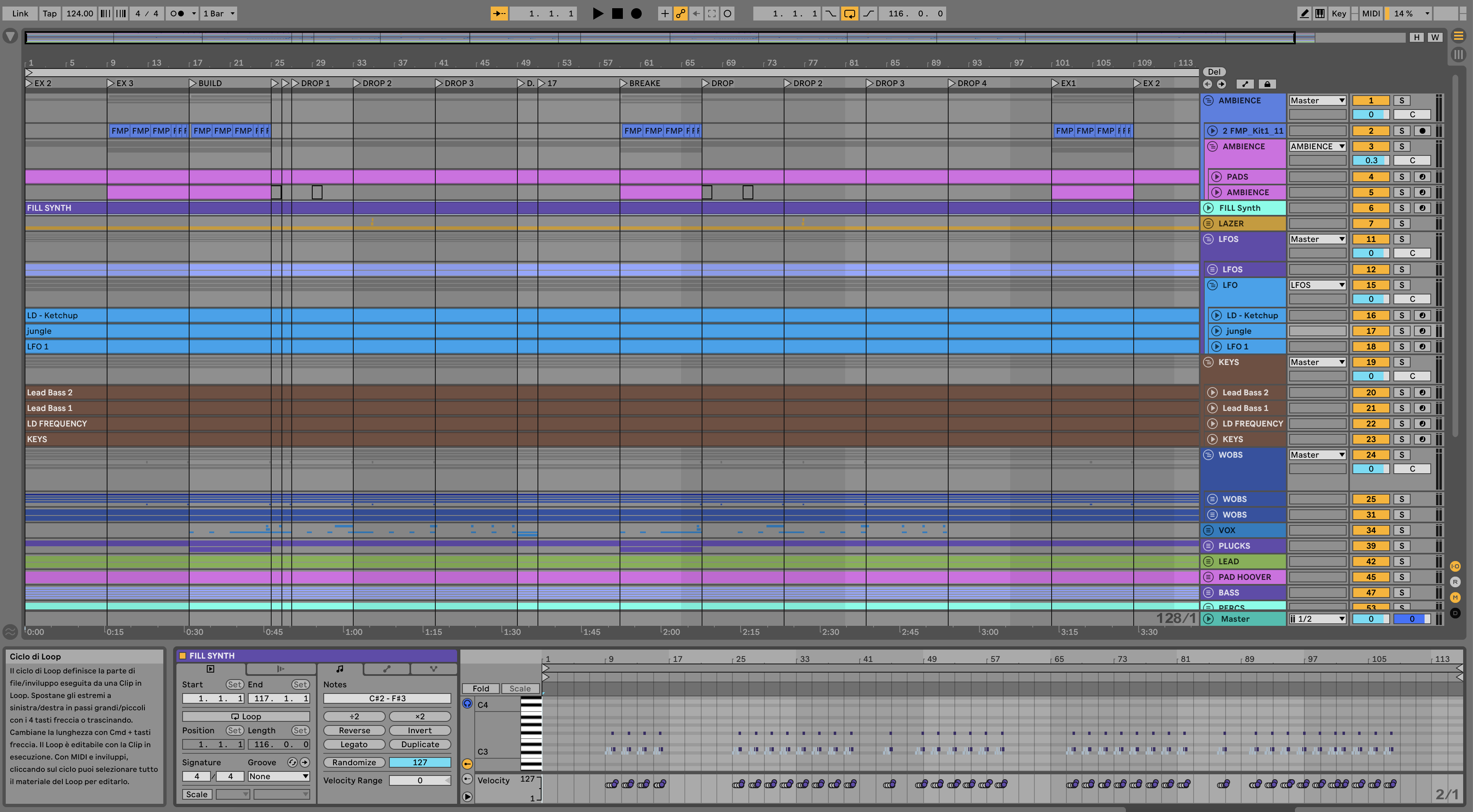
Task: Enable MIDI Map Mode
Action: tap(1371, 13)
